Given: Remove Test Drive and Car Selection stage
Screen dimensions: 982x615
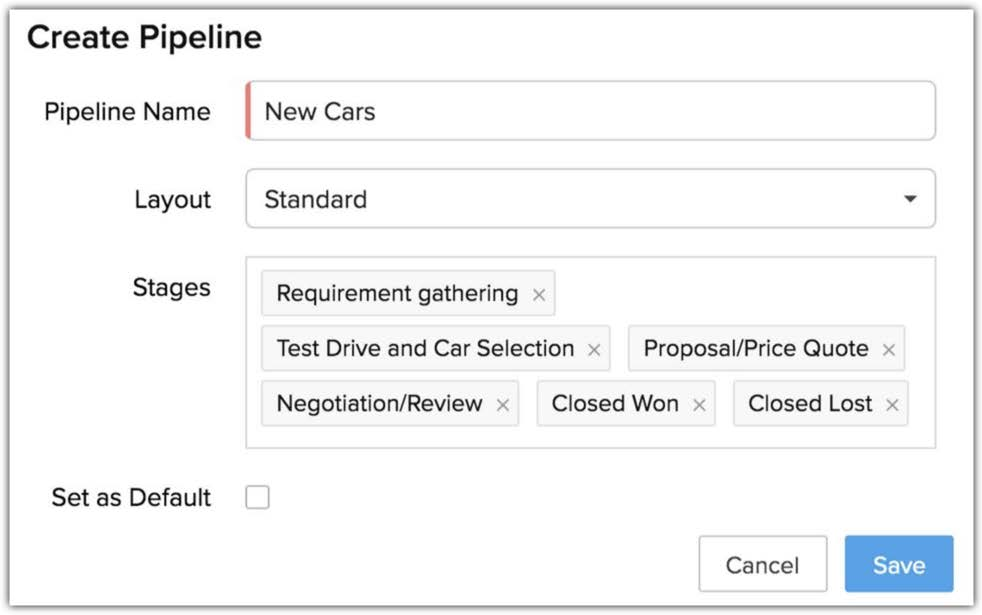Looking at the screenshot, I should point(594,350).
